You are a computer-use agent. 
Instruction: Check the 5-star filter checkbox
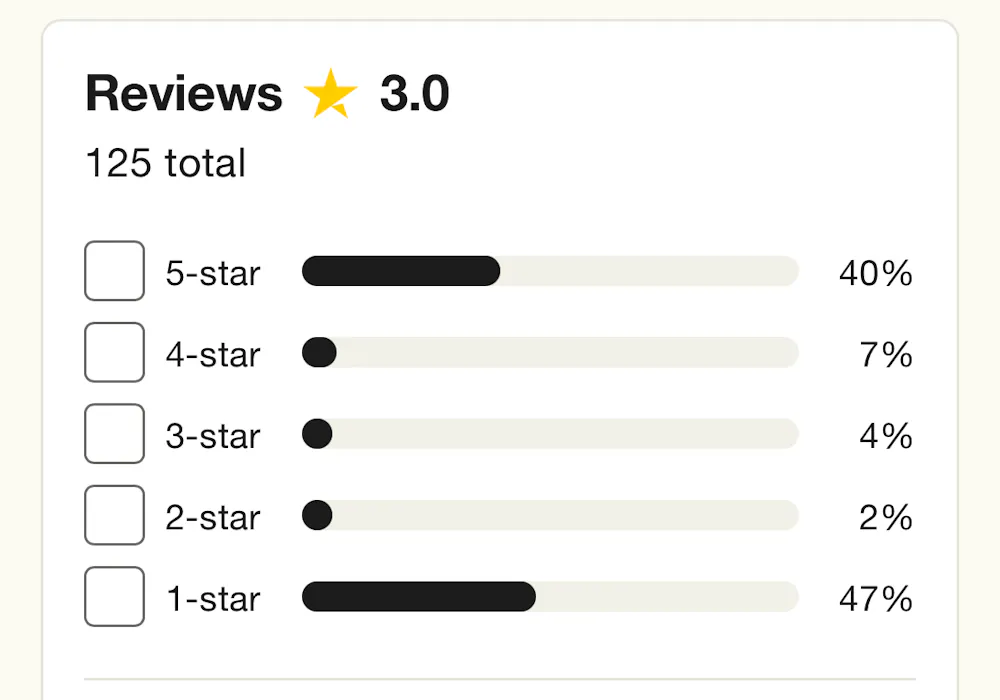[114, 271]
